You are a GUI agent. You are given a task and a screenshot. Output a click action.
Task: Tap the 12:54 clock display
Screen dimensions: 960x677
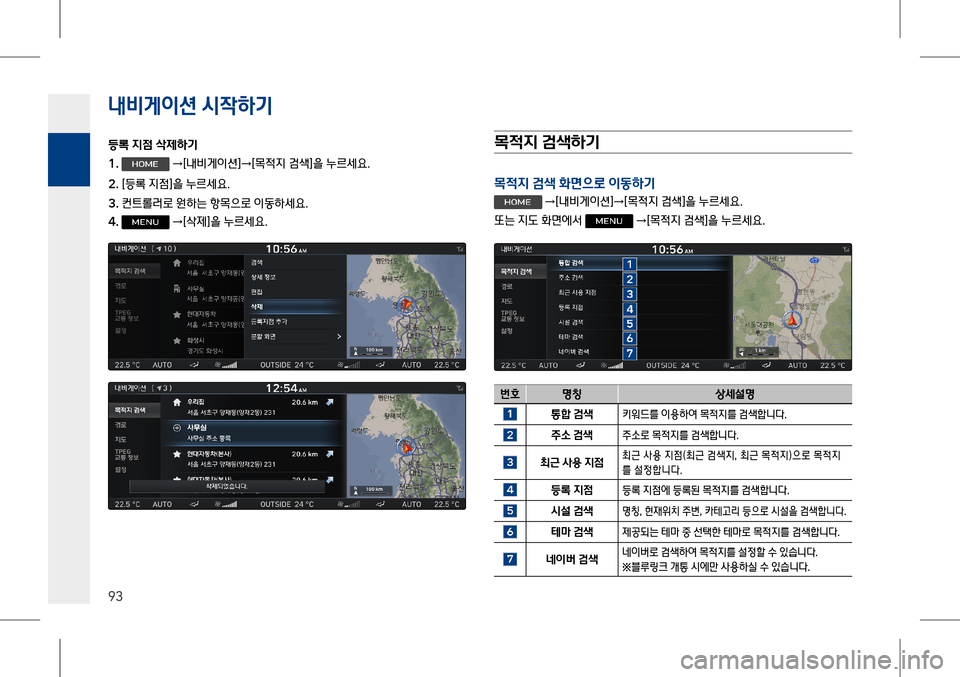pyautogui.click(x=286, y=388)
